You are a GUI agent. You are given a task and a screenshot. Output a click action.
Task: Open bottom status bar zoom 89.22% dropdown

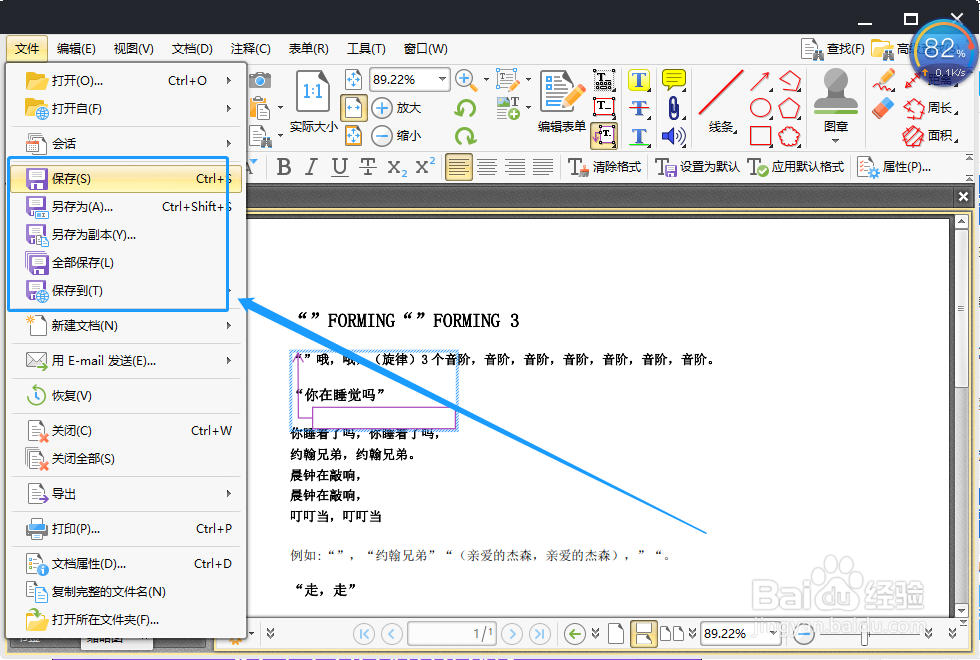click(x=774, y=633)
